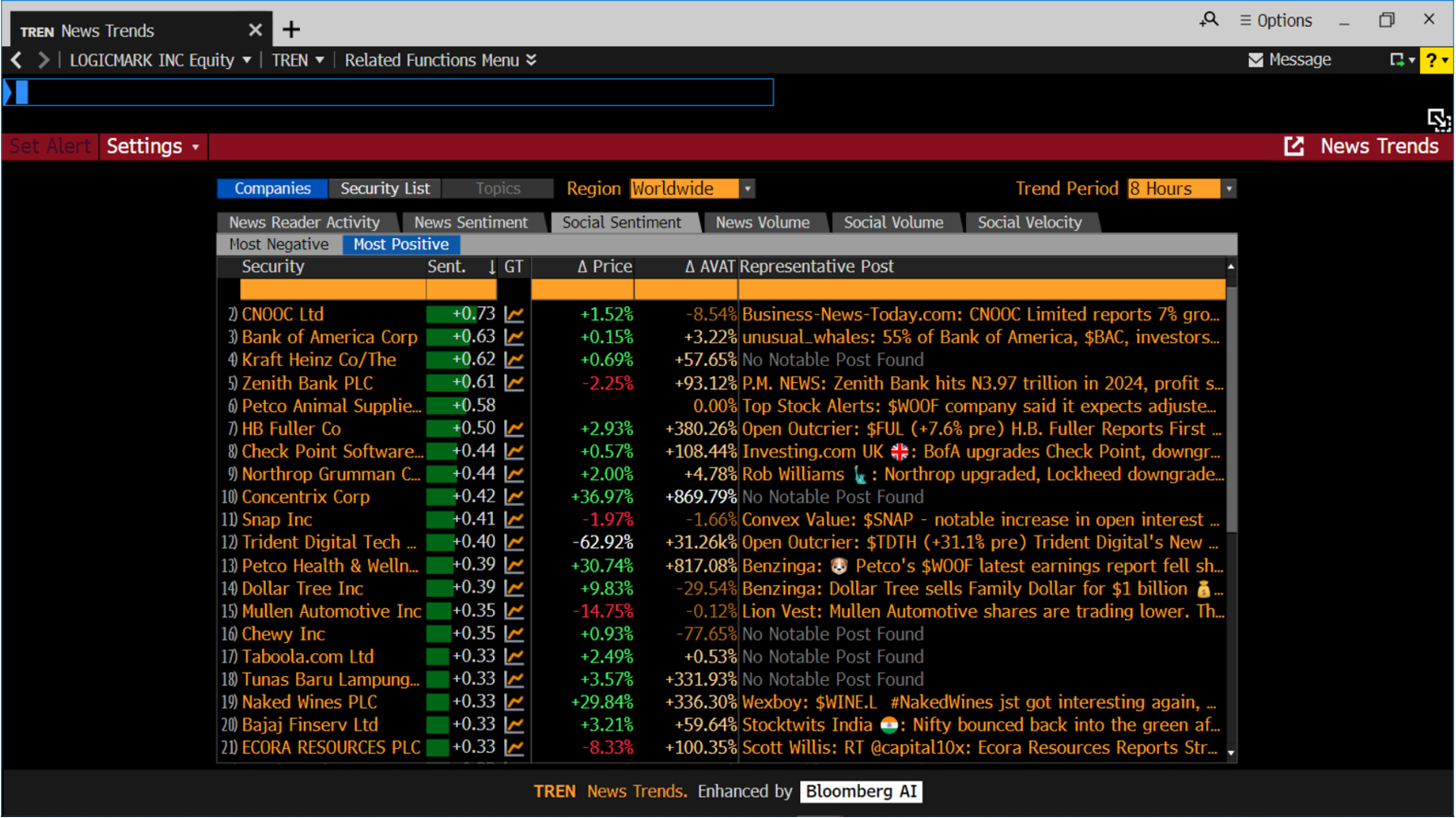Open the Snap Inc security link
The height and width of the screenshot is (818, 1456).
coord(277,520)
